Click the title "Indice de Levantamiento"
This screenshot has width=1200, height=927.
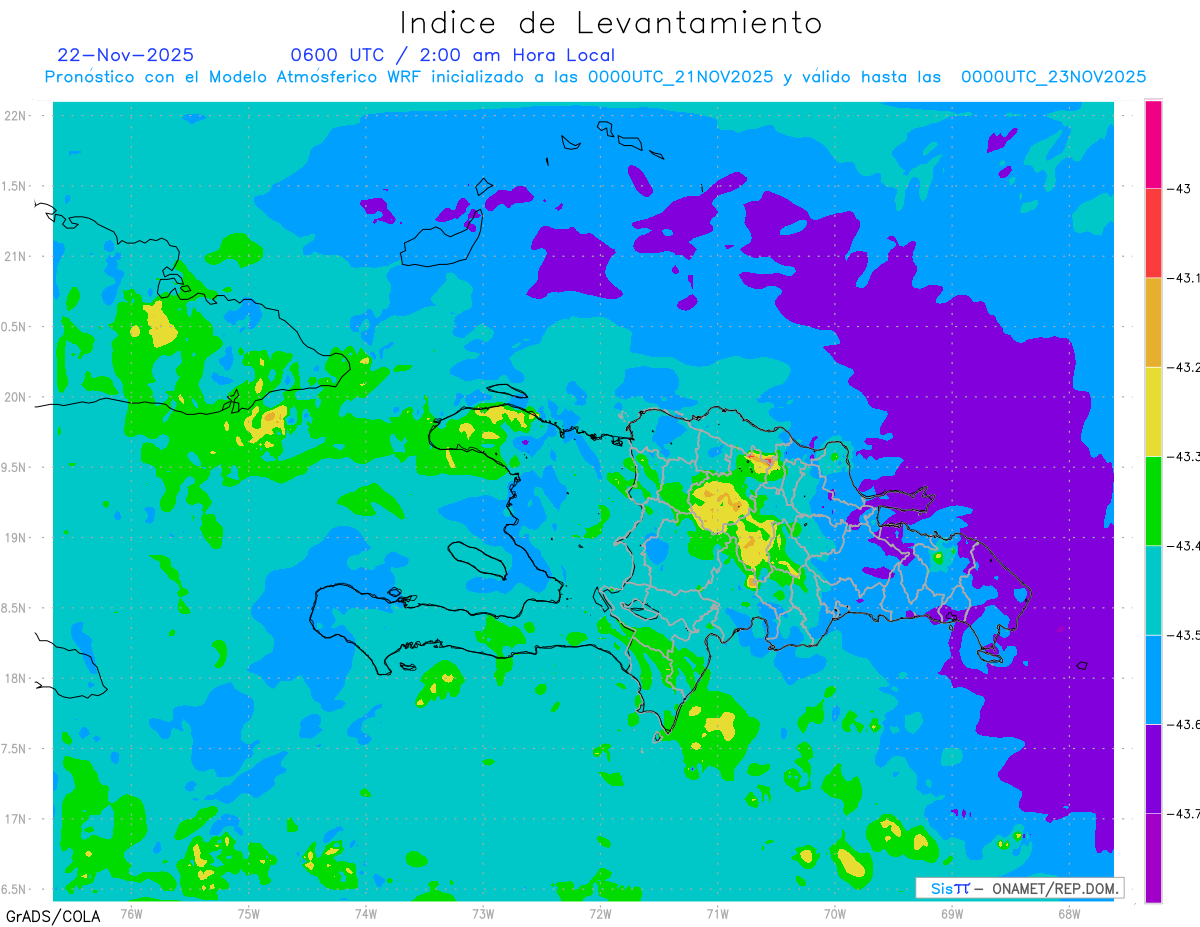[x=610, y=23]
